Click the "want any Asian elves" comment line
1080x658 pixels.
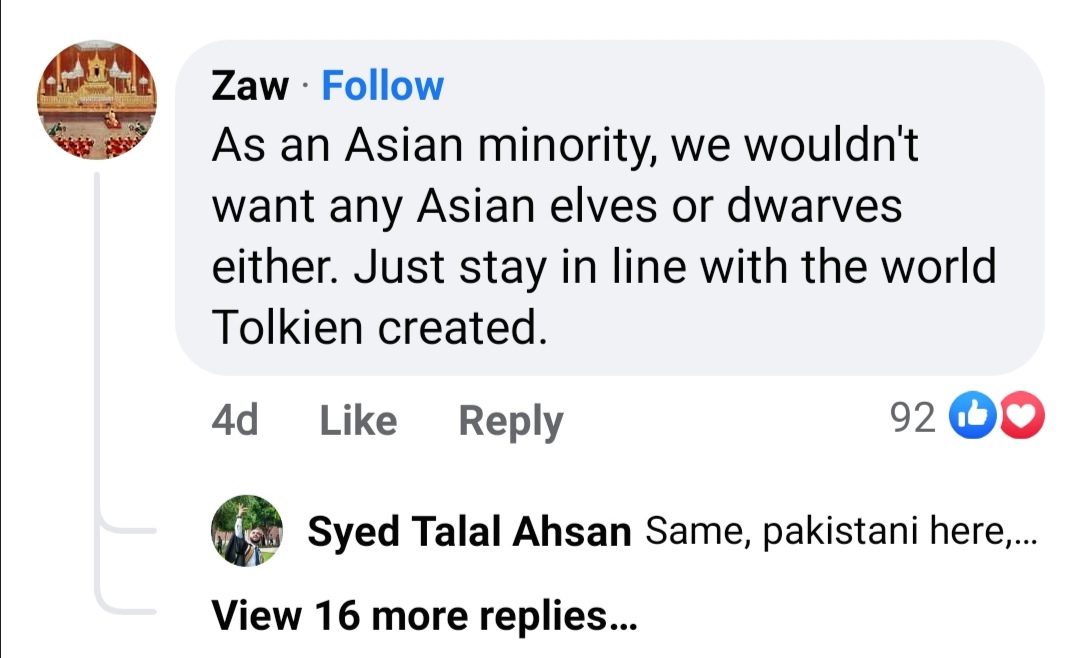[557, 208]
